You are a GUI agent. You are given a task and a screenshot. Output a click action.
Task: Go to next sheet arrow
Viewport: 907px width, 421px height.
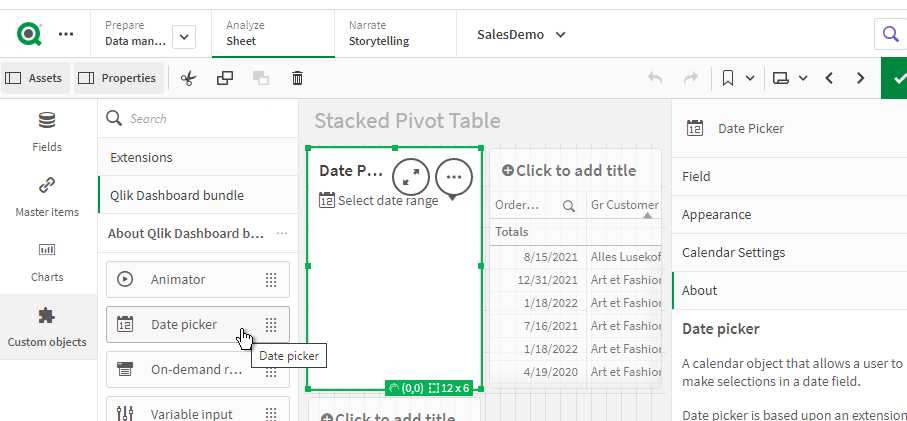coord(860,78)
